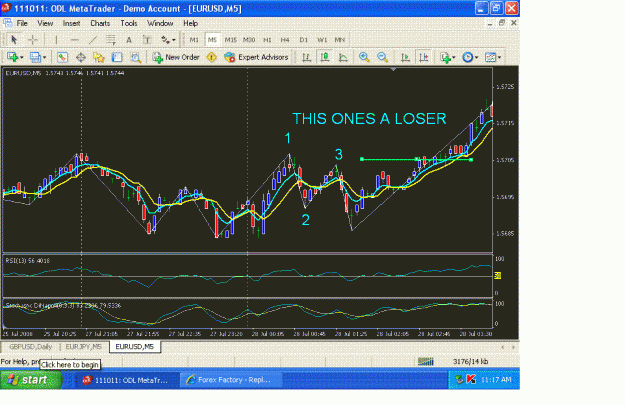Open the Window menu

tap(160, 24)
